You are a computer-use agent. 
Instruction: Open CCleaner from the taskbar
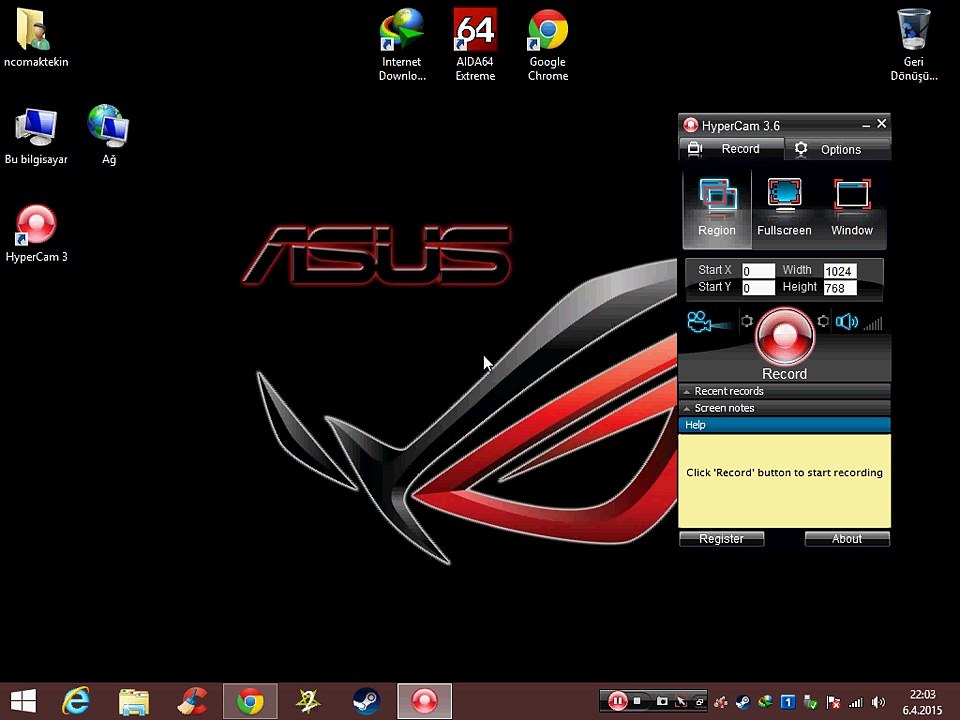tap(192, 701)
